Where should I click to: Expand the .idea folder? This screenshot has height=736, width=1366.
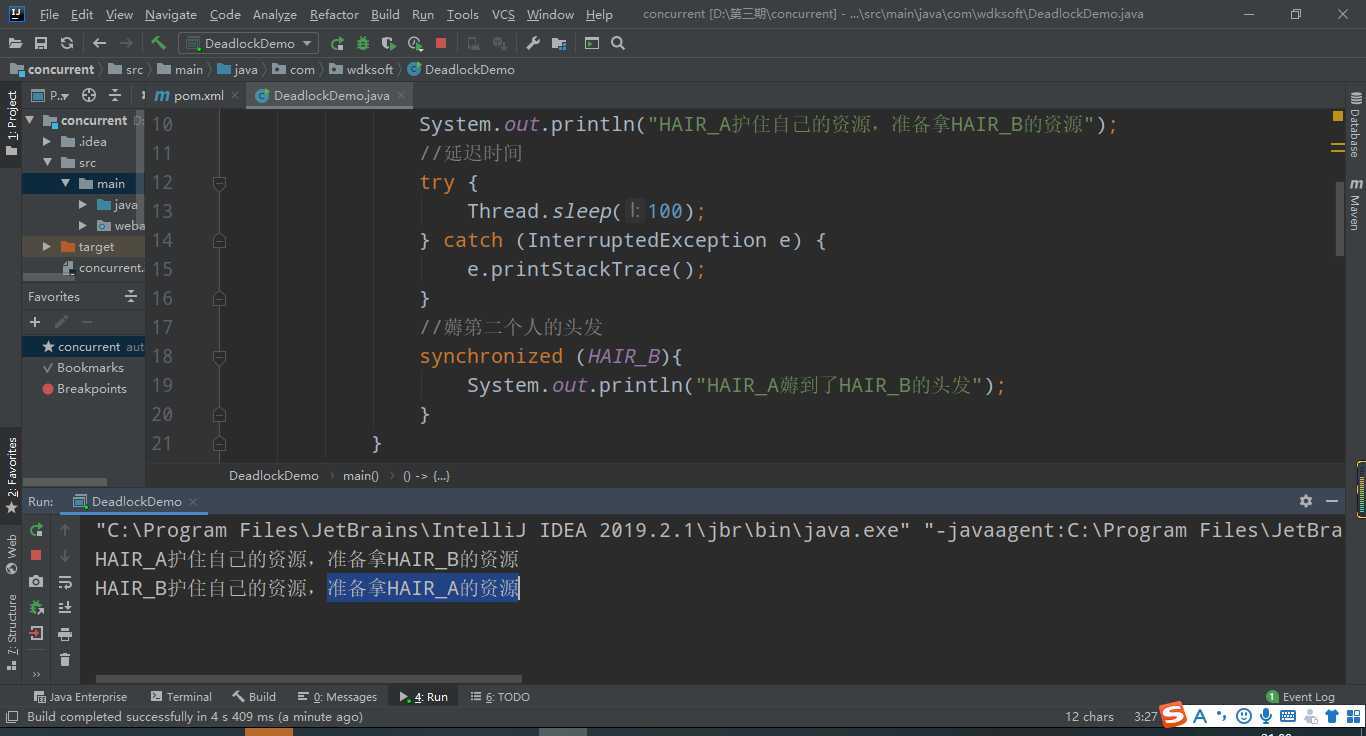point(47,141)
